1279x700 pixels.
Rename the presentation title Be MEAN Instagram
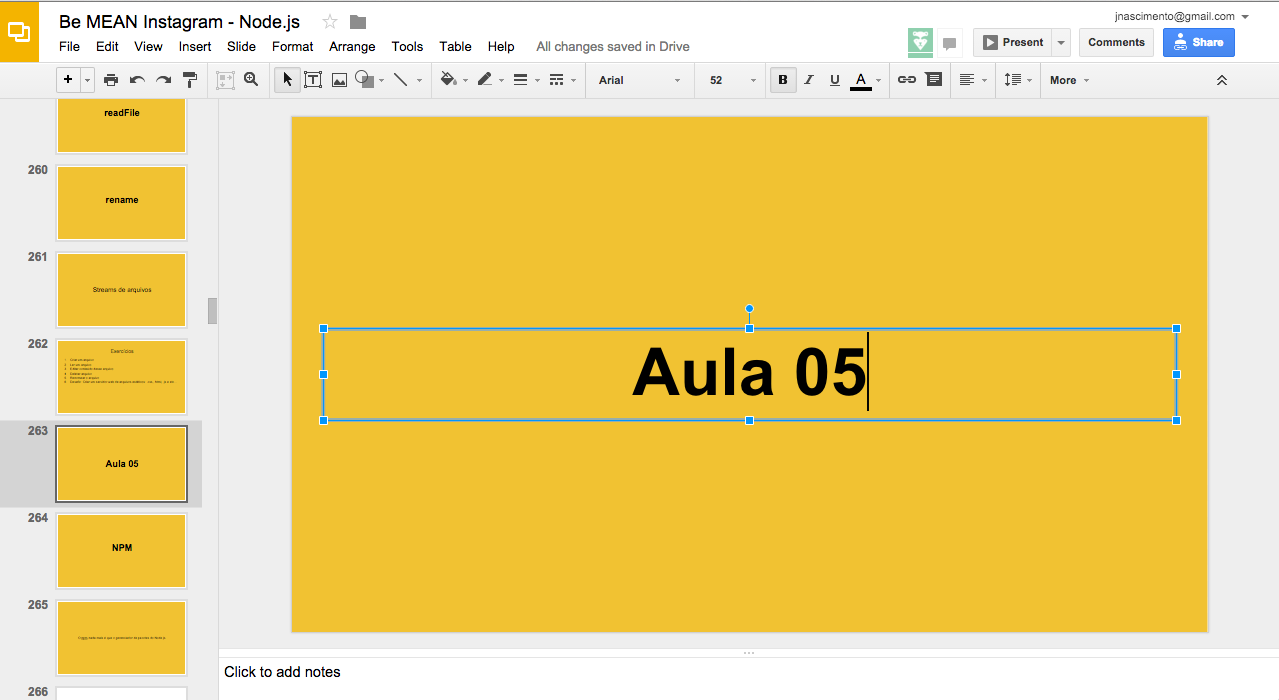coord(179,22)
